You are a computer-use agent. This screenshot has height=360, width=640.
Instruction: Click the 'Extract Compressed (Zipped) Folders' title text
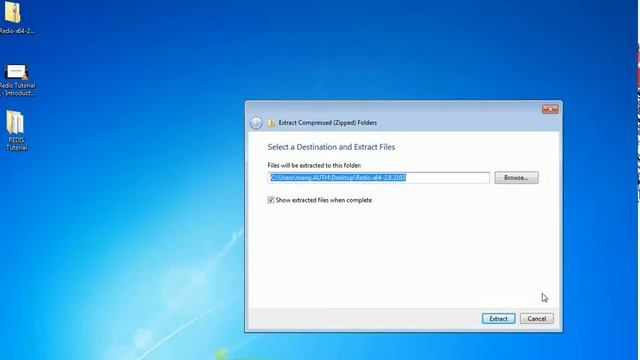(x=327, y=123)
